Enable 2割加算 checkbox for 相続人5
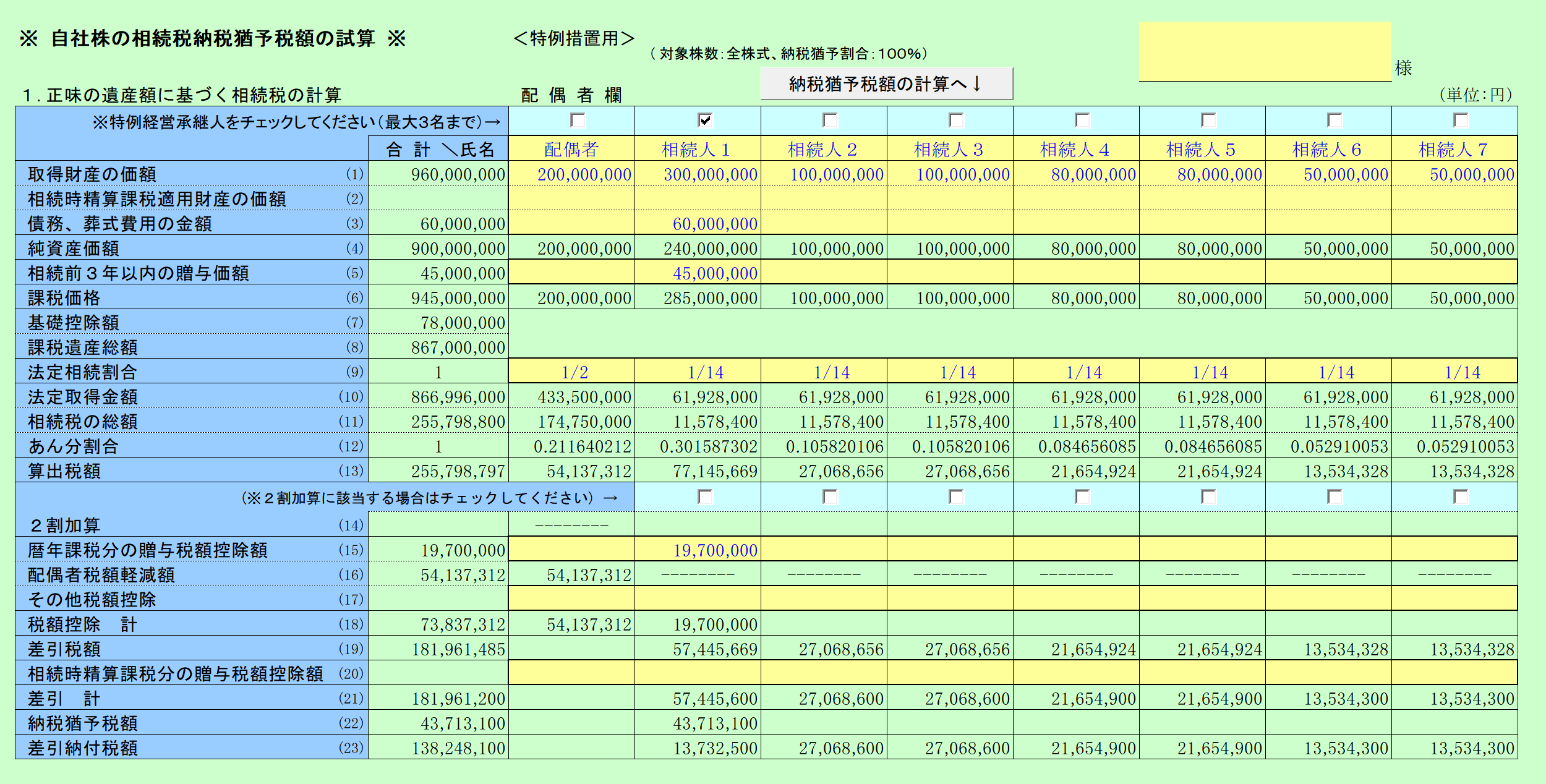 [1208, 497]
